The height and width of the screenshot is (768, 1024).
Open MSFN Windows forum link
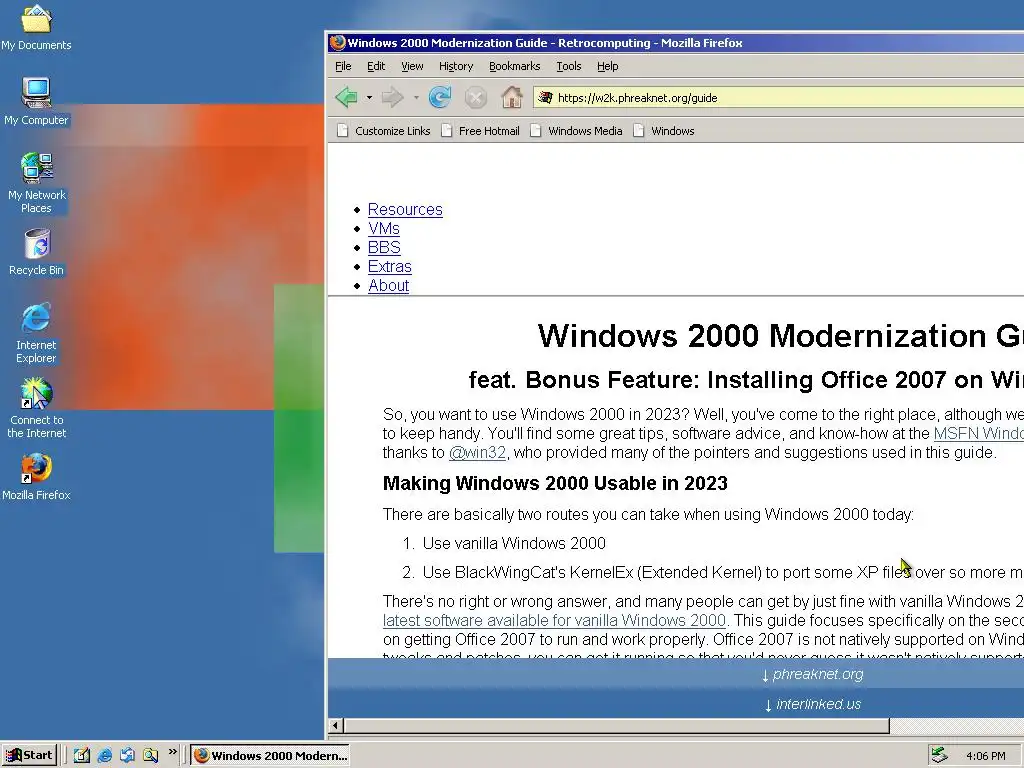coord(978,433)
